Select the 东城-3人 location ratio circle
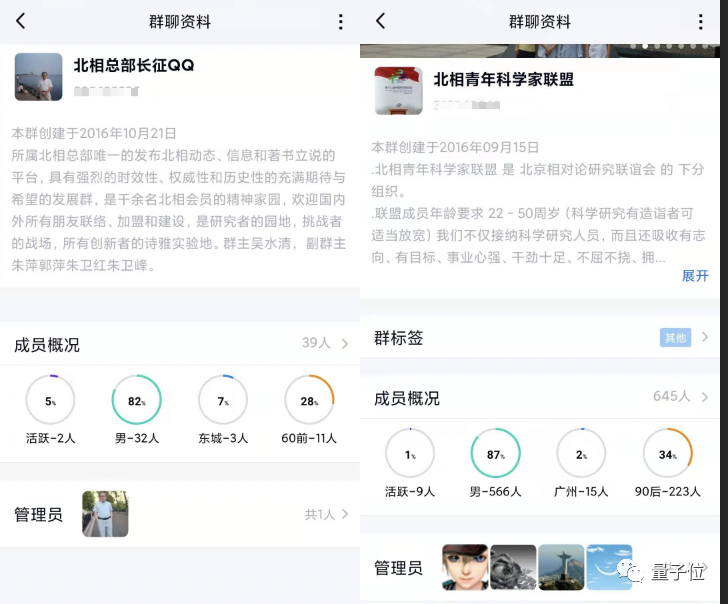This screenshot has height=604, width=728. [223, 400]
